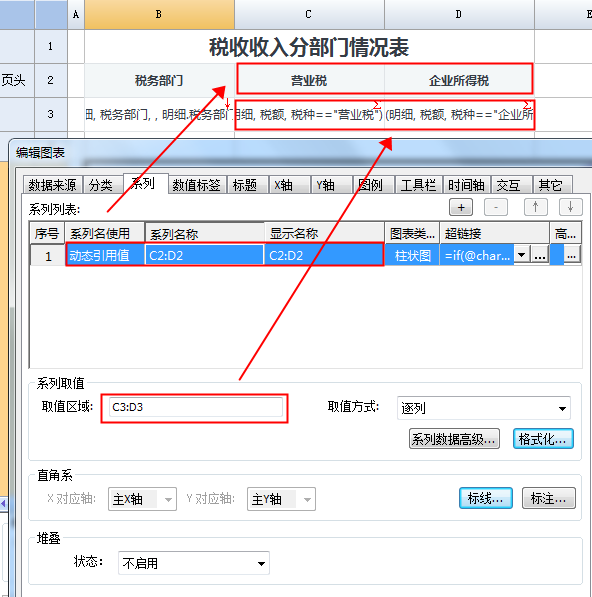Move series up with up arrow
The width and height of the screenshot is (592, 597).
coord(536,208)
